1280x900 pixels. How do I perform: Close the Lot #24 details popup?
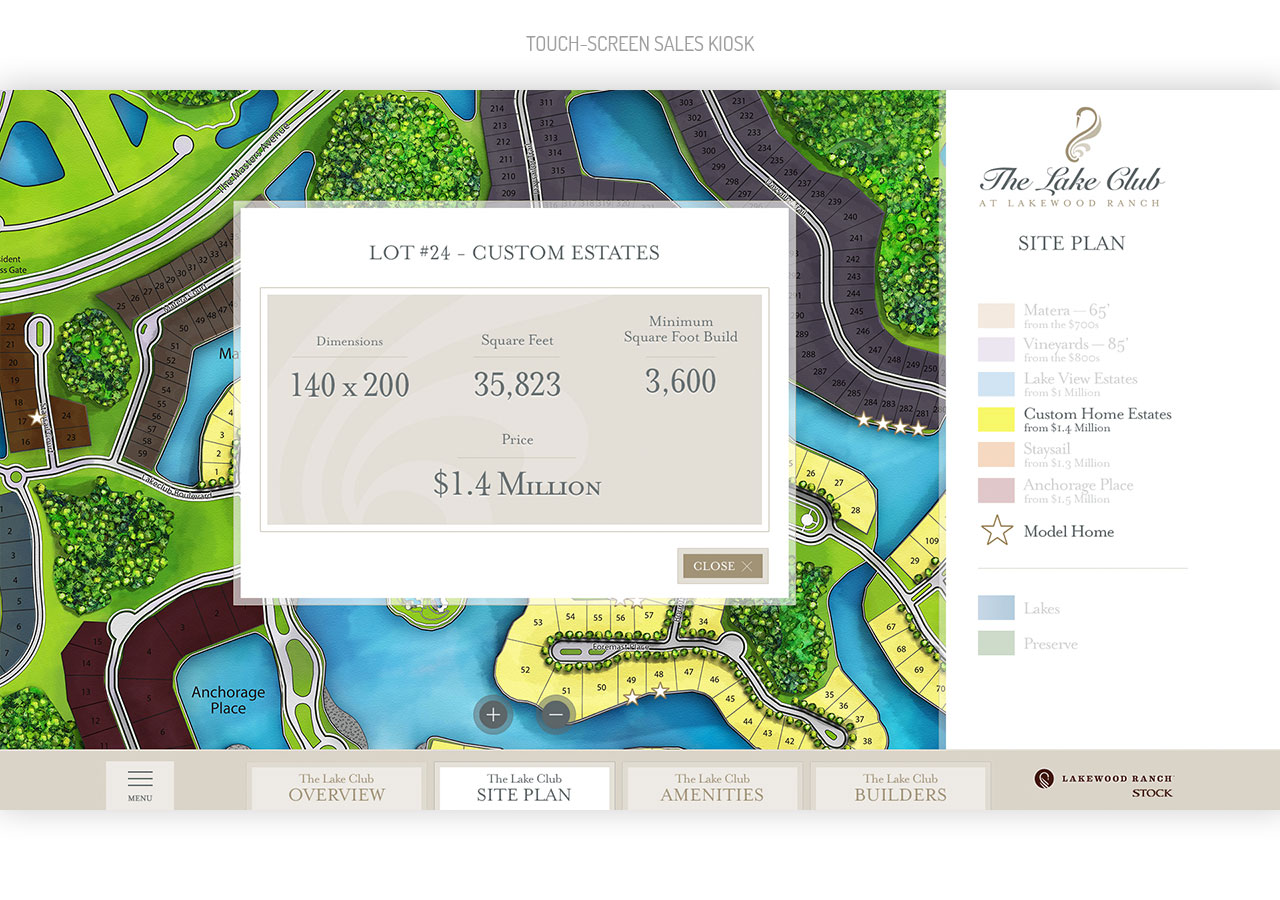click(x=722, y=566)
